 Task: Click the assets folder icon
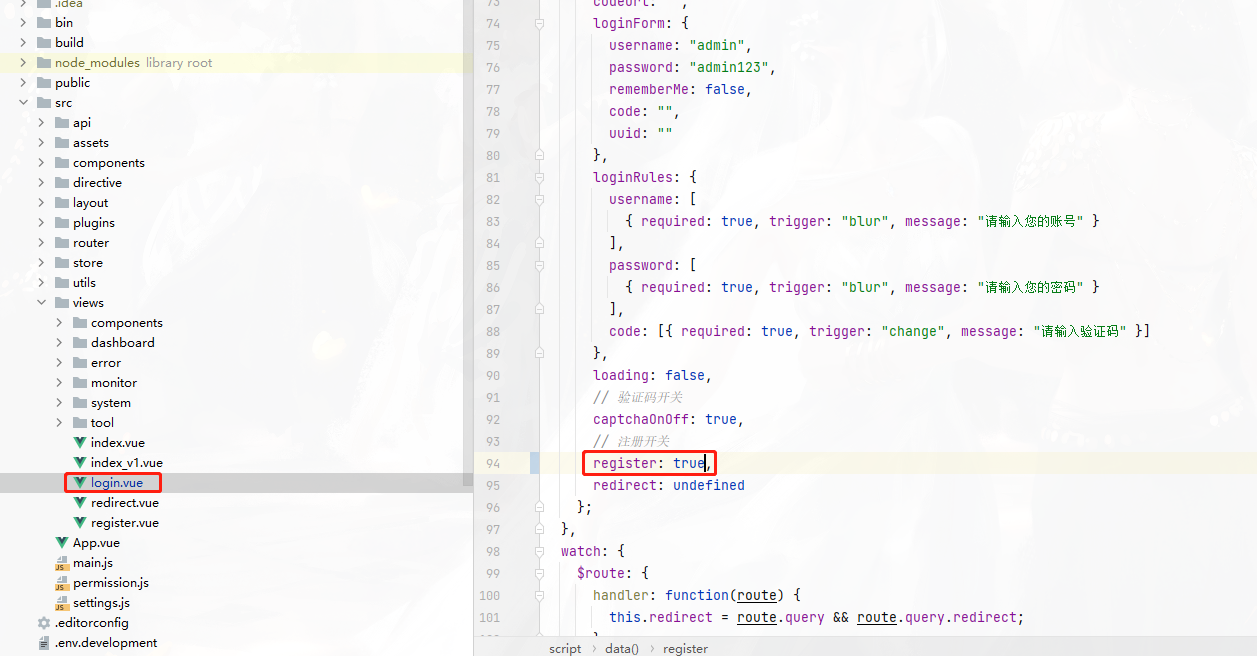(x=62, y=143)
